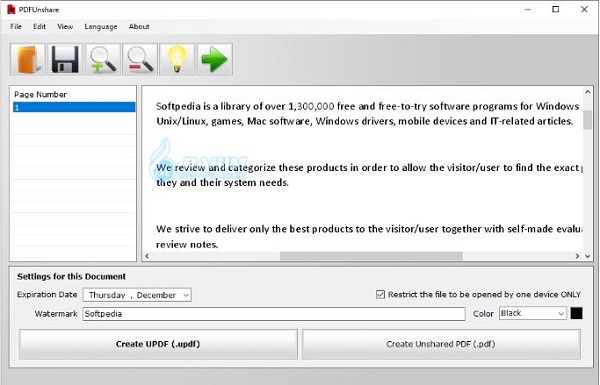The height and width of the screenshot is (385, 600).
Task: Click the Create UPDF (.updf) button
Action: (158, 344)
